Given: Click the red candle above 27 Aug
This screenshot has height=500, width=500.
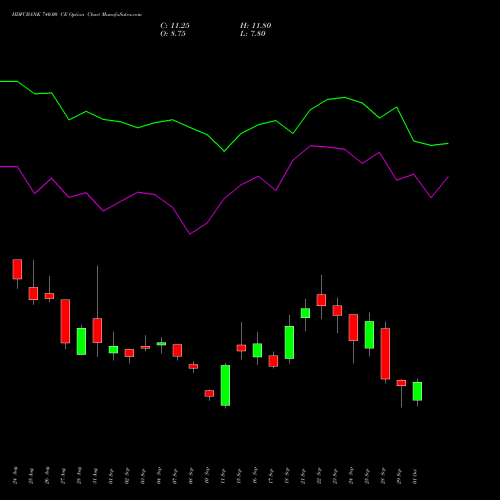Looking at the screenshot, I should tap(65, 321).
